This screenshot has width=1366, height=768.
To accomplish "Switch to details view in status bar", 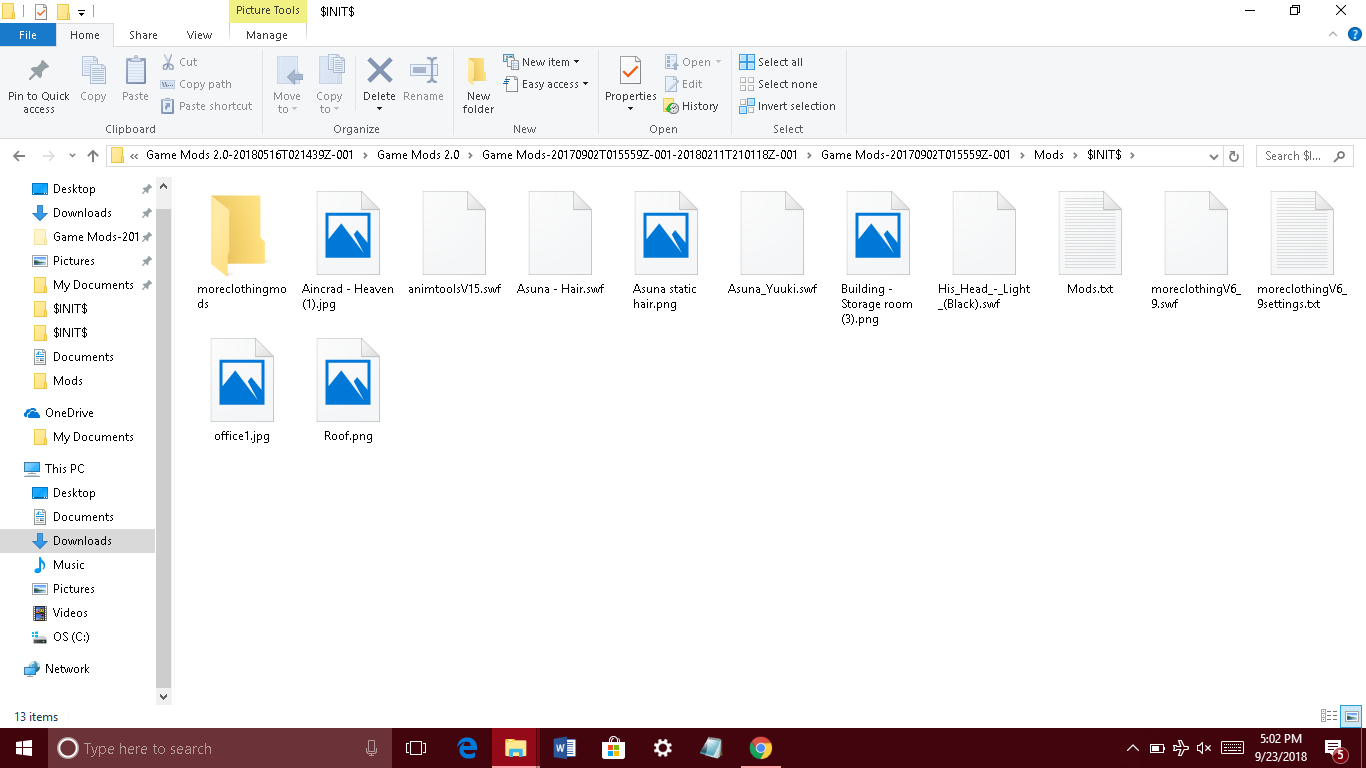I will point(1329,716).
